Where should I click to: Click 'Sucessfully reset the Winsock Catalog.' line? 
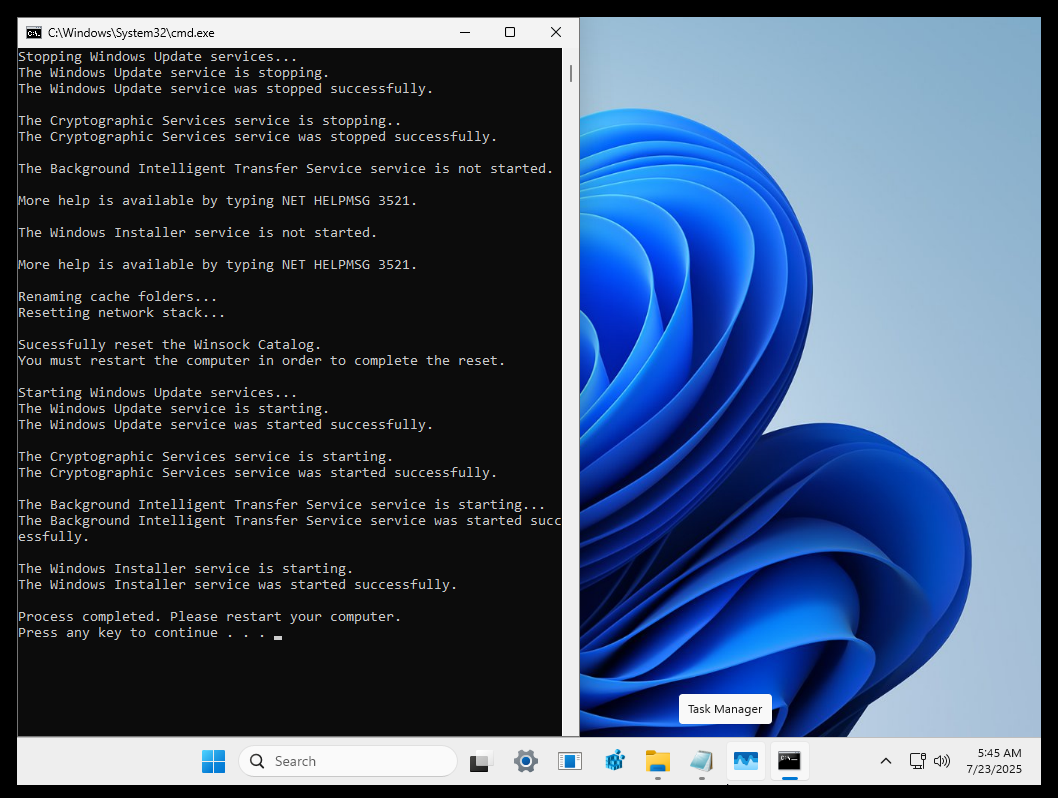[169, 345]
